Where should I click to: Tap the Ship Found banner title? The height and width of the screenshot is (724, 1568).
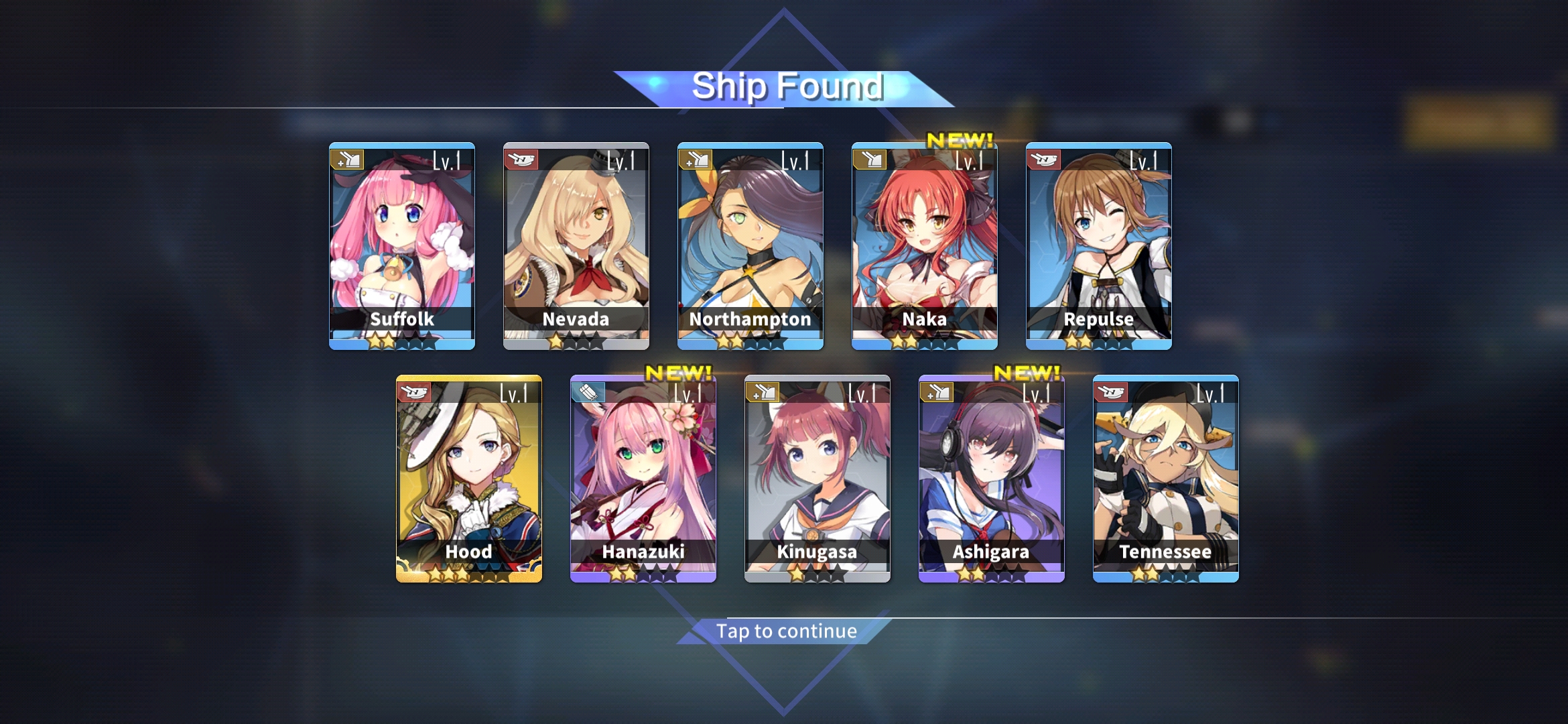tap(787, 87)
